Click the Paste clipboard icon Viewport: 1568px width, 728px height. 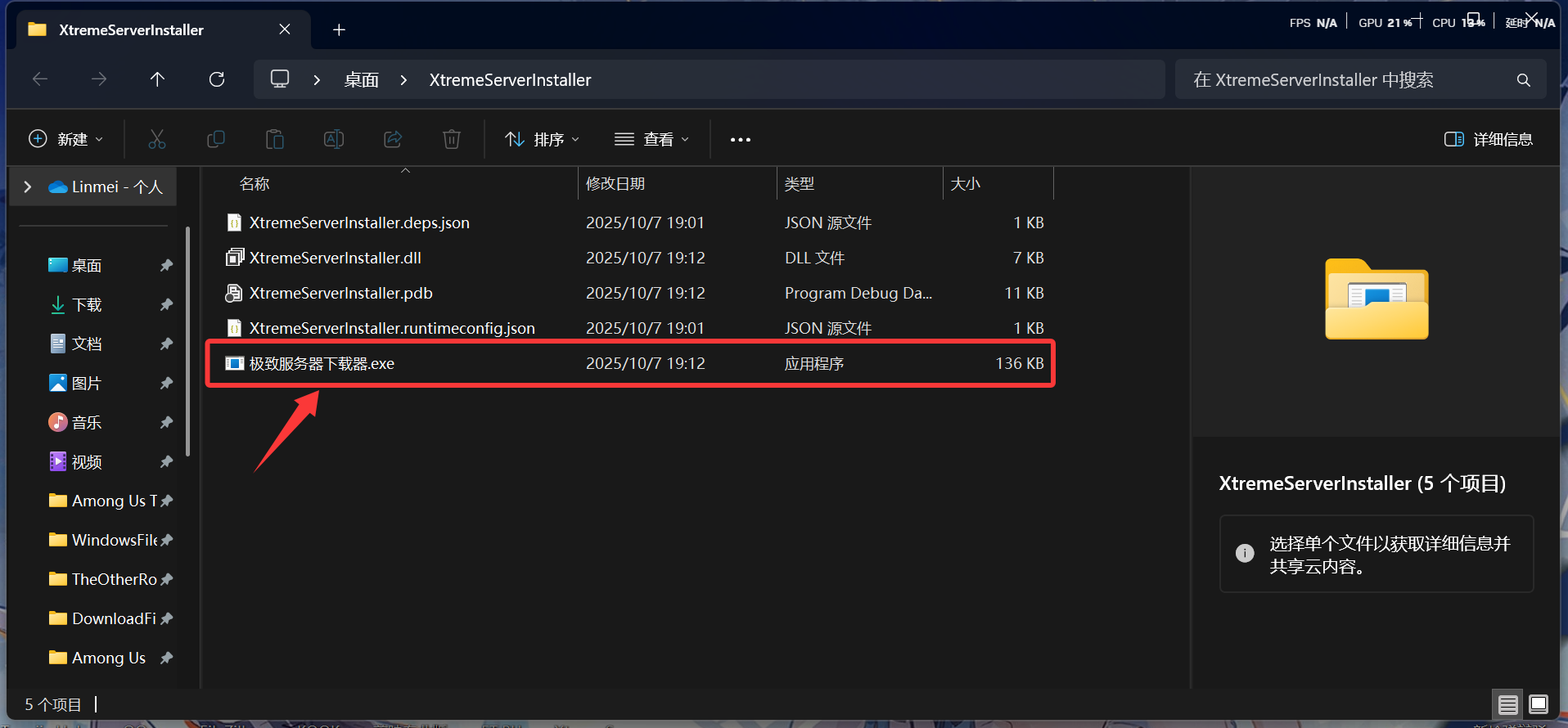[x=275, y=139]
